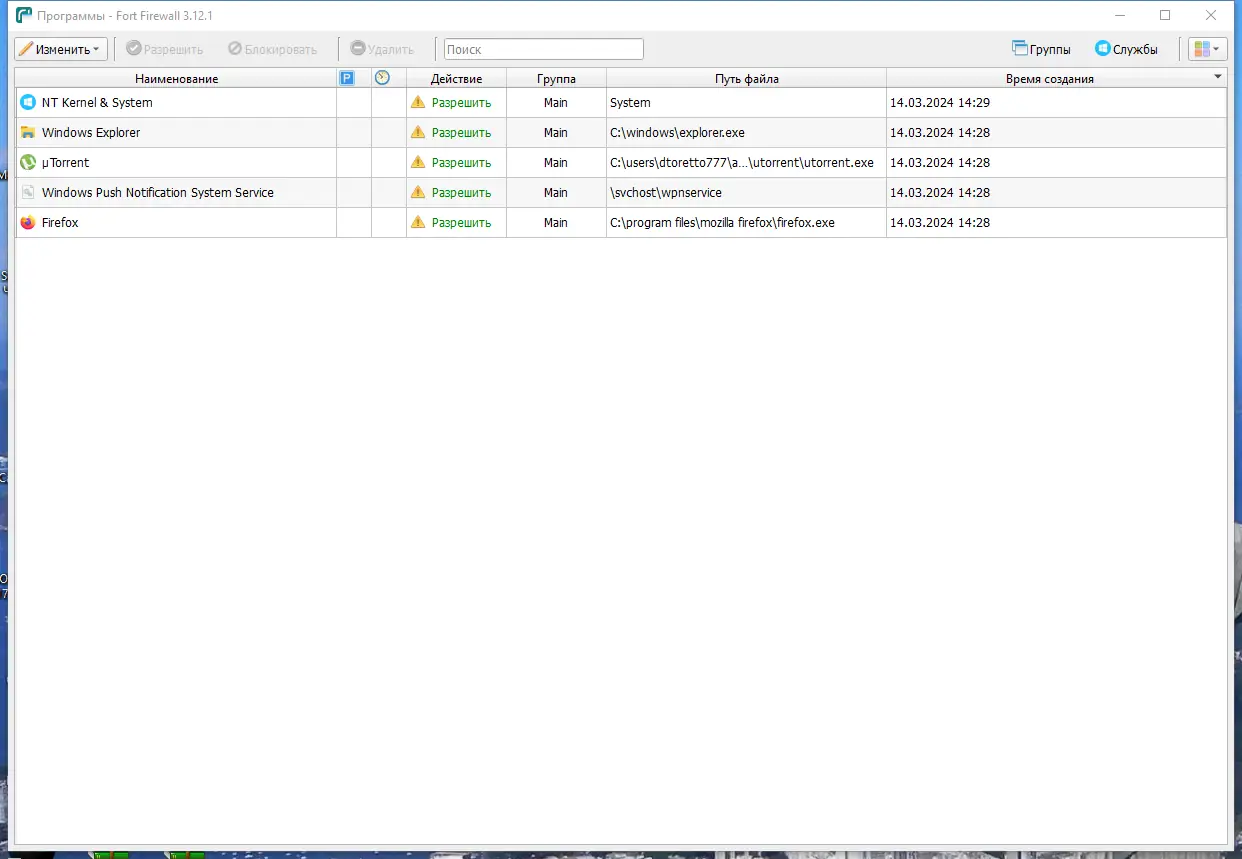Click the firefox.exe file path cell
This screenshot has width=1242, height=859.
(x=746, y=223)
